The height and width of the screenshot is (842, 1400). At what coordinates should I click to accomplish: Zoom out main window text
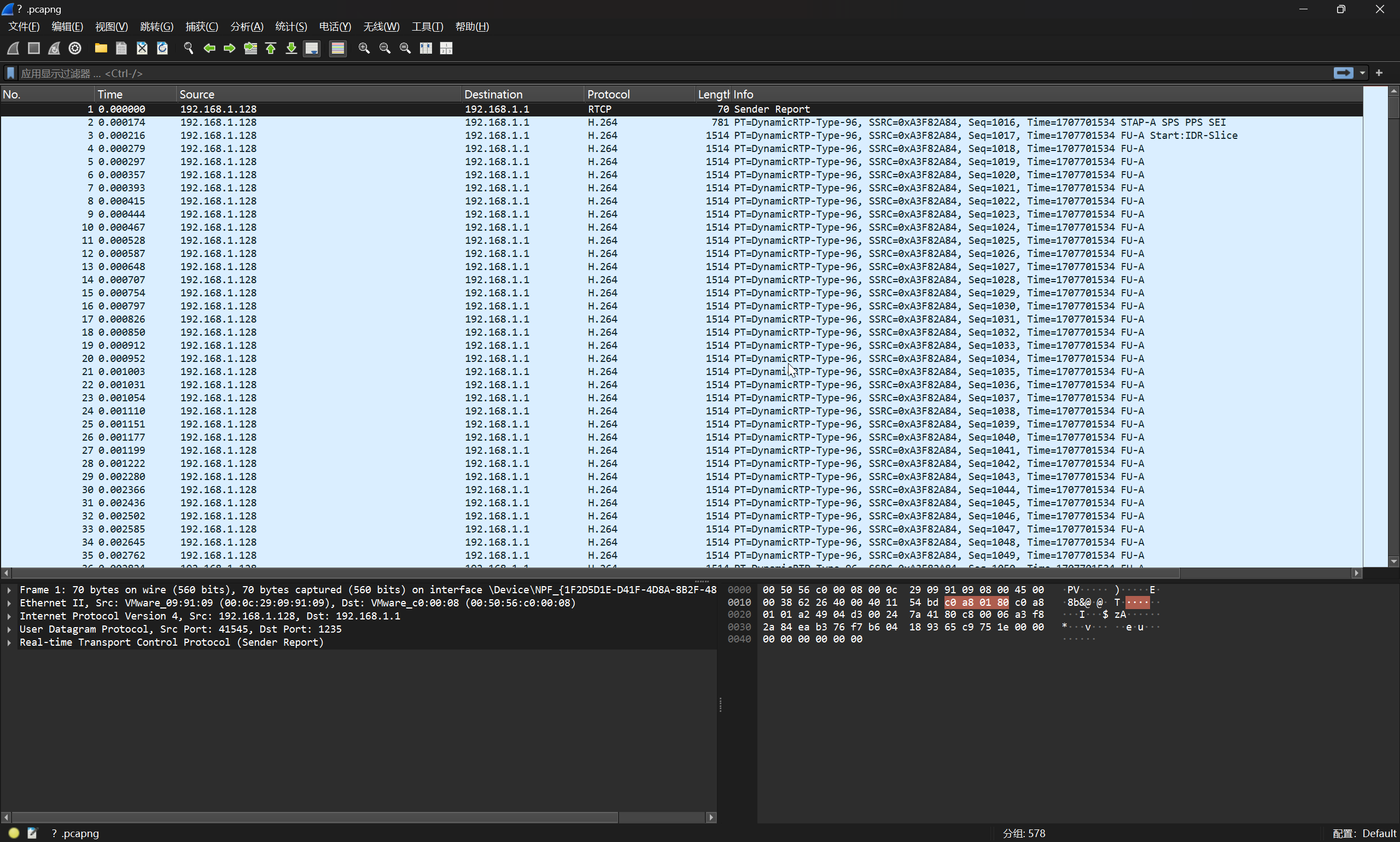tap(385, 48)
